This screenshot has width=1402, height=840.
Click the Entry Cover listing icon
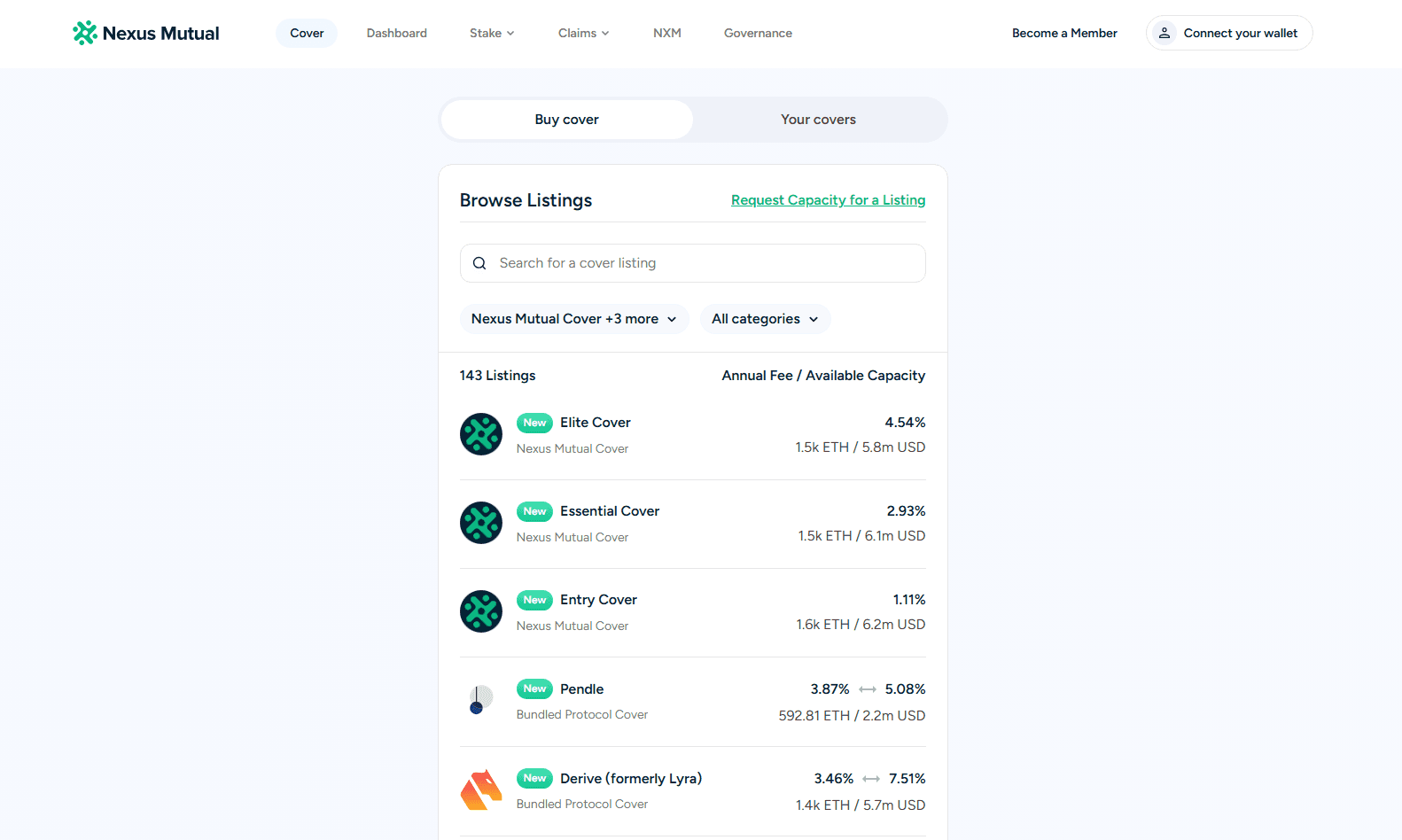tap(481, 611)
